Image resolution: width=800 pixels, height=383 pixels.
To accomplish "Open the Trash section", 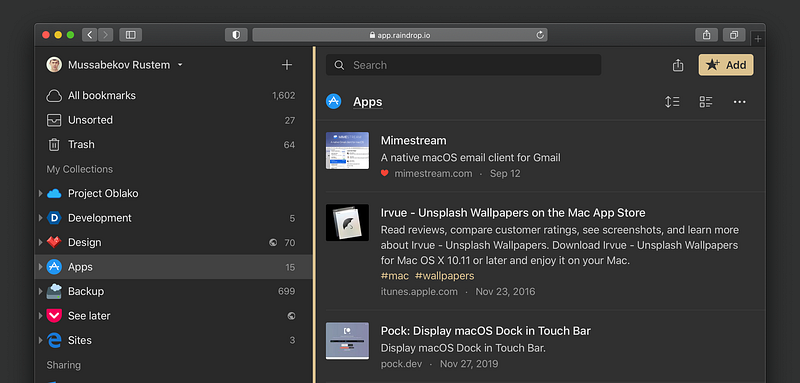I will 173,144.
